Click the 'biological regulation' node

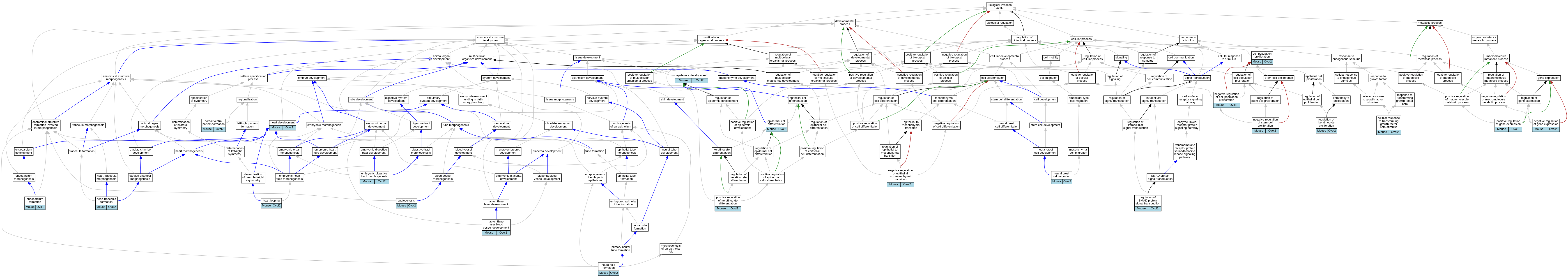(1000, 23)
